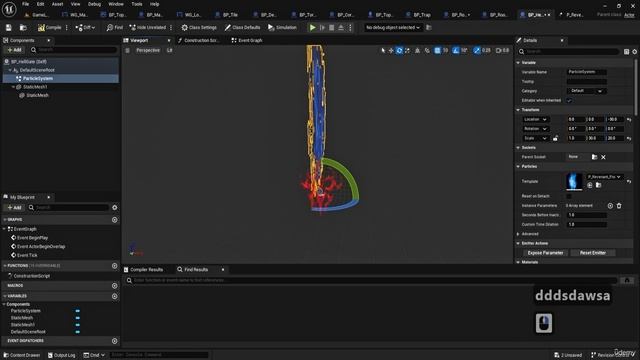The width and height of the screenshot is (640, 360).
Task: Open the debug object selector dropdown
Action: pos(393,27)
